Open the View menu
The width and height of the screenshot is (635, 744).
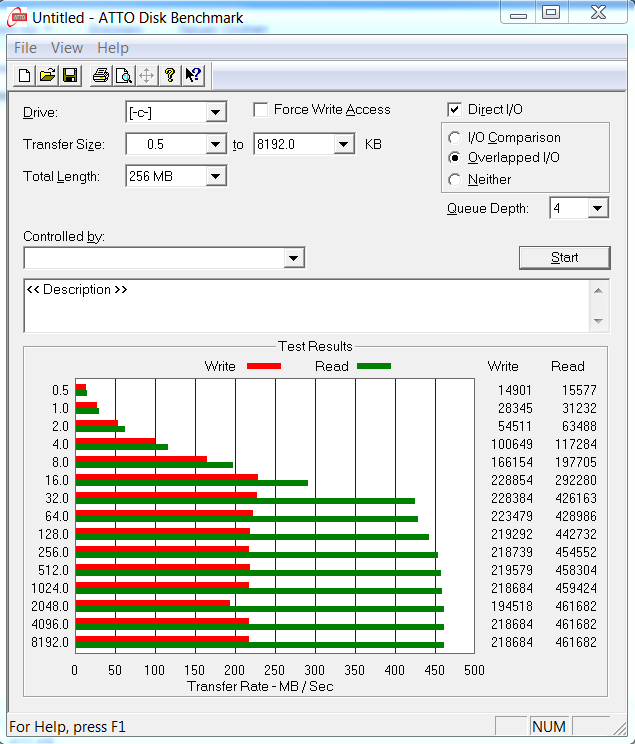[67, 48]
